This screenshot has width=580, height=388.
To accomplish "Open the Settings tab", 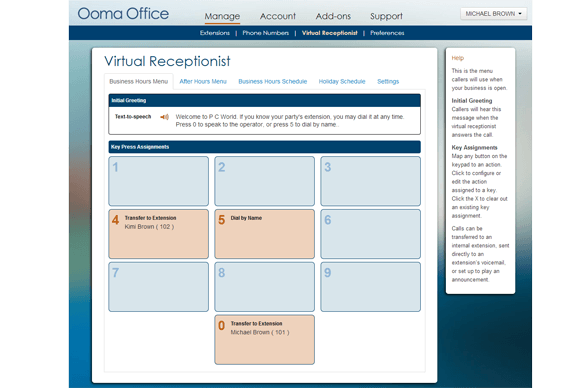I will pos(388,81).
